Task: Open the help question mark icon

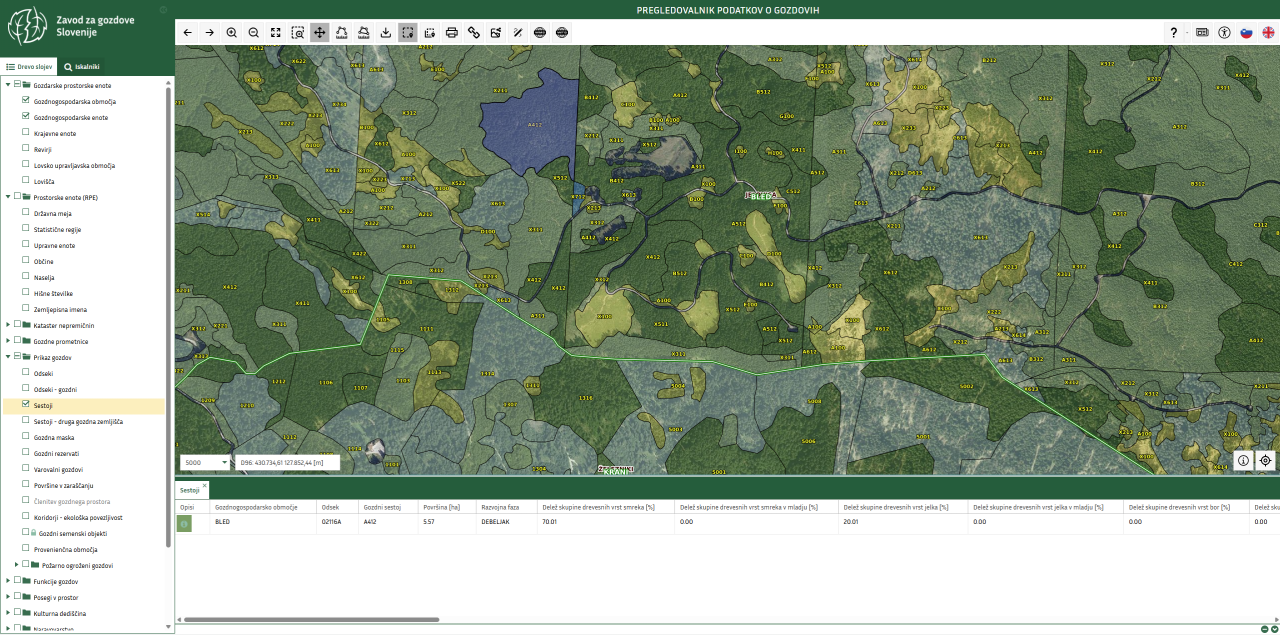Action: pos(1174,32)
